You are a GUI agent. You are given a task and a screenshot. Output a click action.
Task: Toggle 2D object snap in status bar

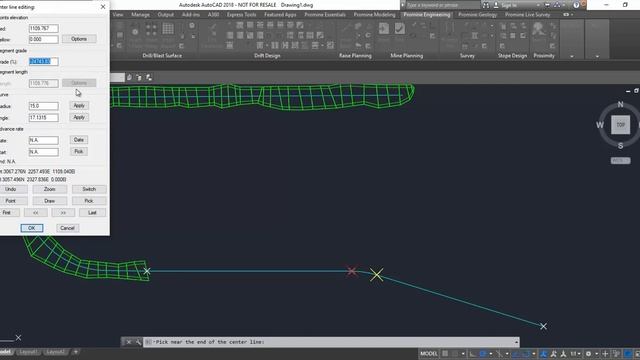(x=525, y=353)
